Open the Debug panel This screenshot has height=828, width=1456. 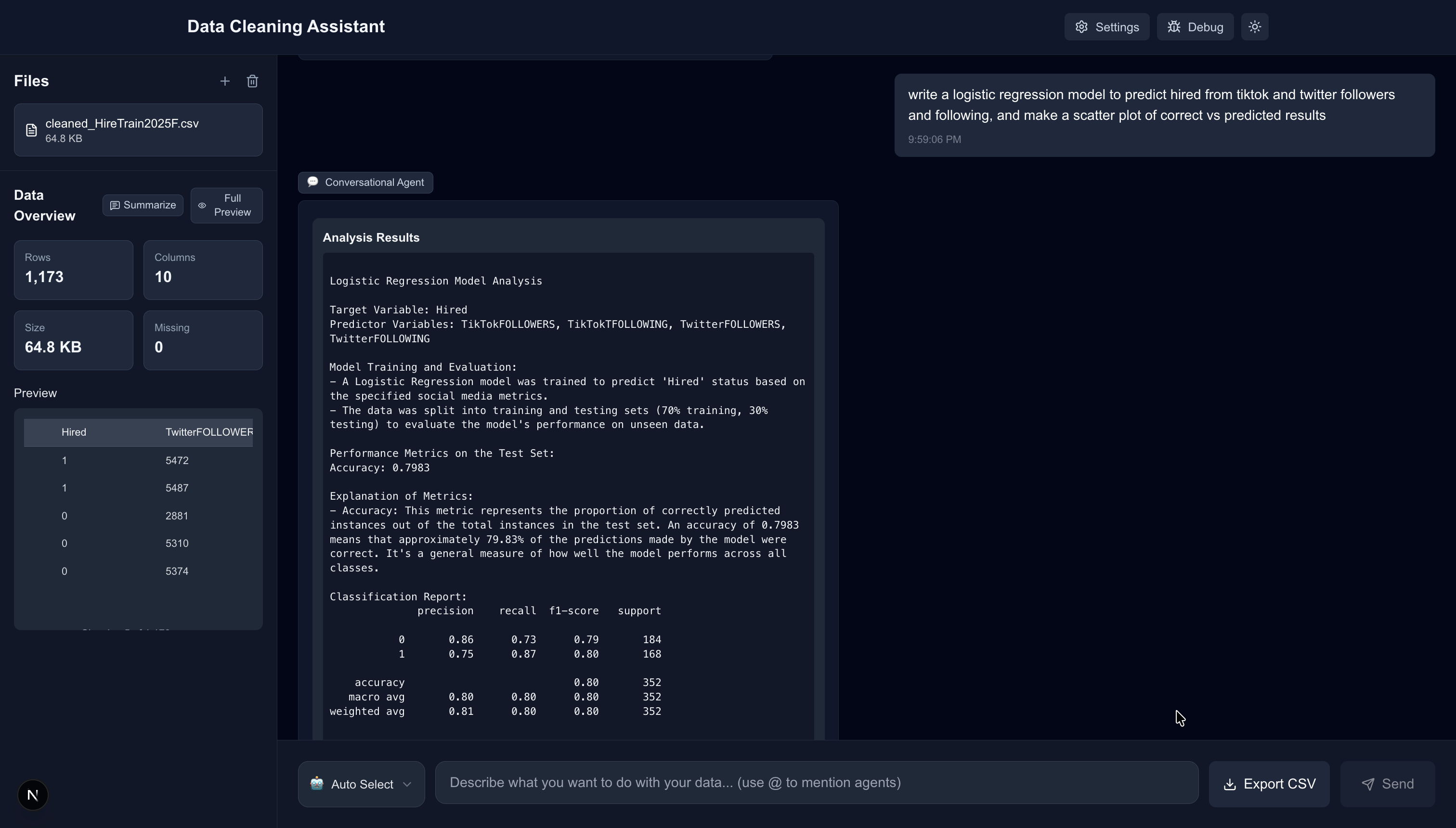coord(1195,27)
